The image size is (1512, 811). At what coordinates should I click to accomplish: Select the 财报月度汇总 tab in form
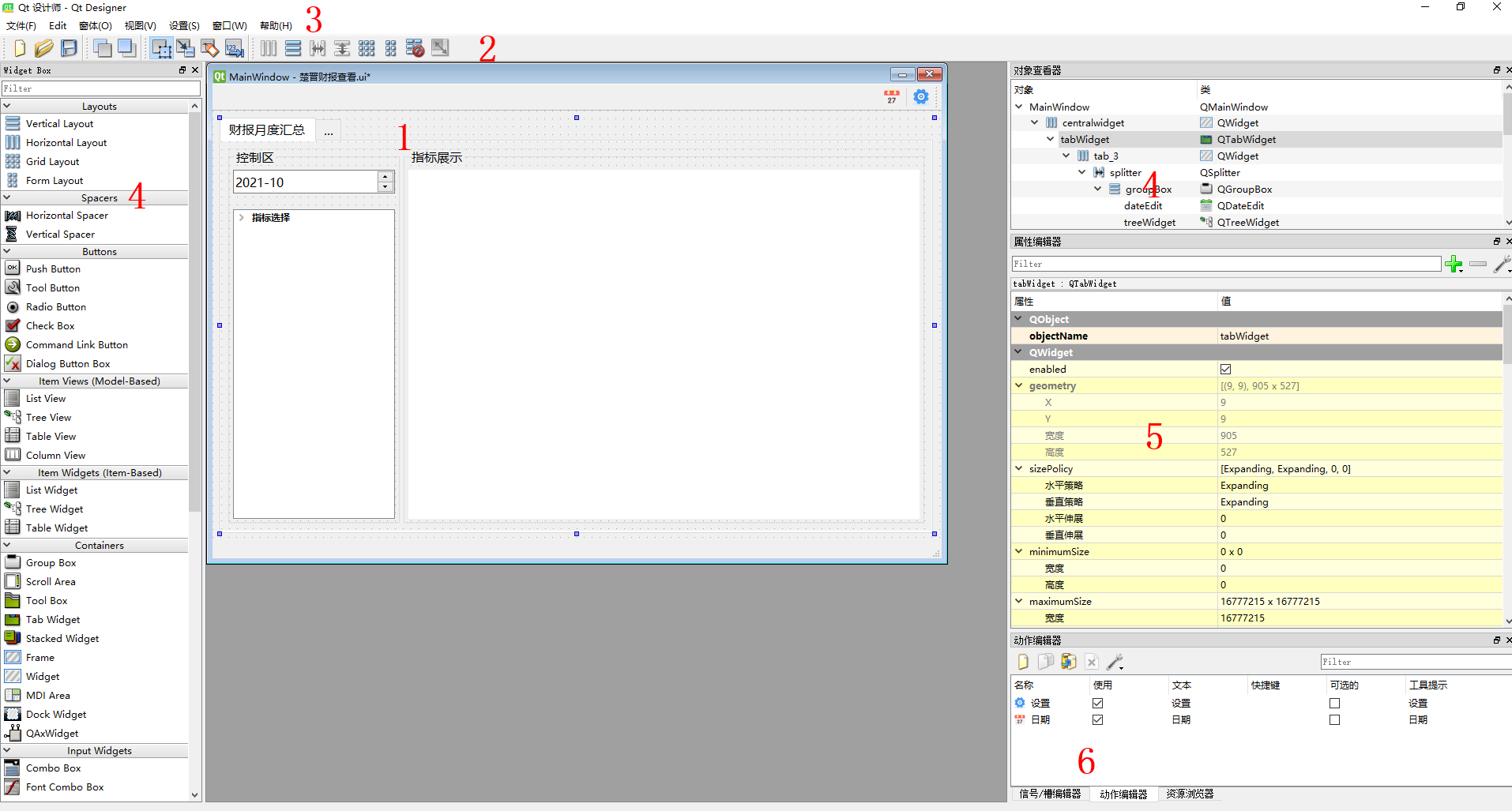pyautogui.click(x=267, y=130)
